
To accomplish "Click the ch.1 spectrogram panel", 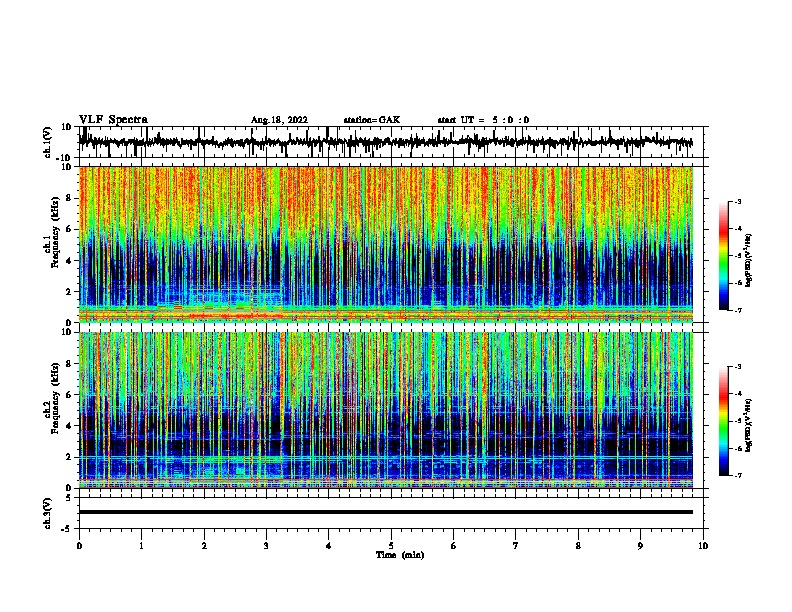I will 386,244.
